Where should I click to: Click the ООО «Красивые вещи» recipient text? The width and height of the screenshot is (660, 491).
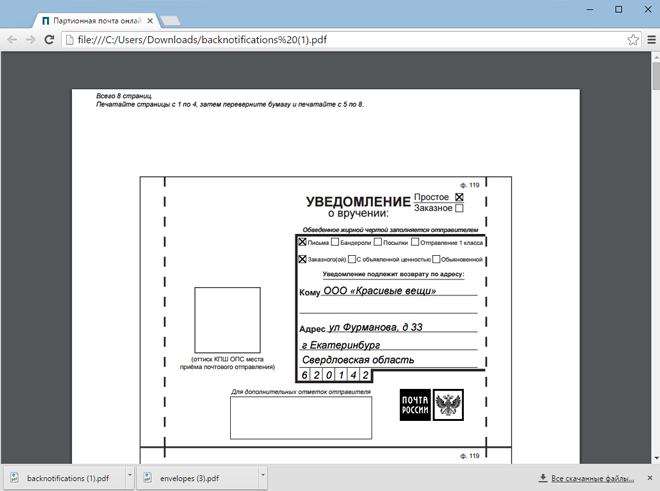(379, 291)
